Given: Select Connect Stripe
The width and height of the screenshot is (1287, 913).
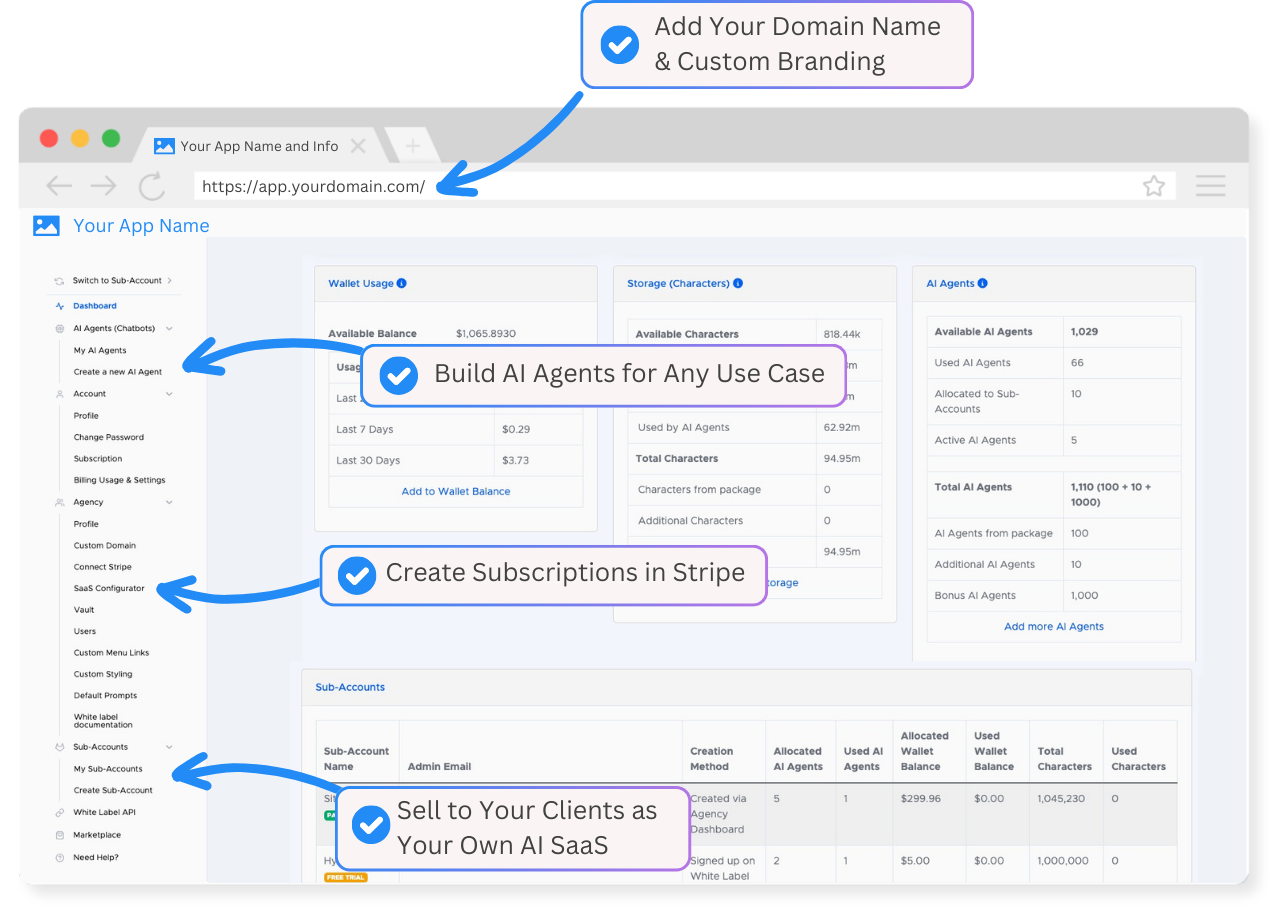Looking at the screenshot, I should click(103, 567).
